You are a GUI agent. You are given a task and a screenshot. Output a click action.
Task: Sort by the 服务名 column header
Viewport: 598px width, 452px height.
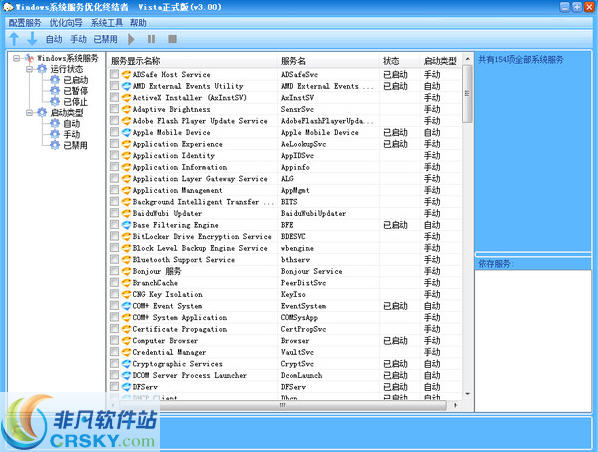329,61
